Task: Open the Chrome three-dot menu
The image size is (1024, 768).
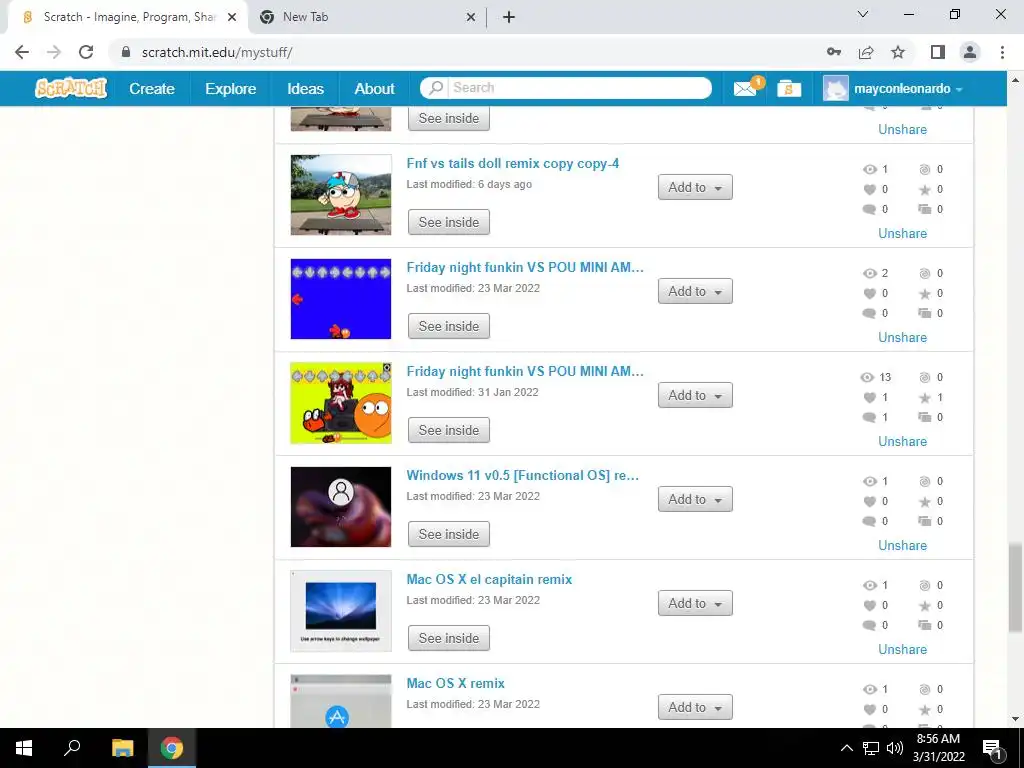Action: pyautogui.click(x=1002, y=52)
